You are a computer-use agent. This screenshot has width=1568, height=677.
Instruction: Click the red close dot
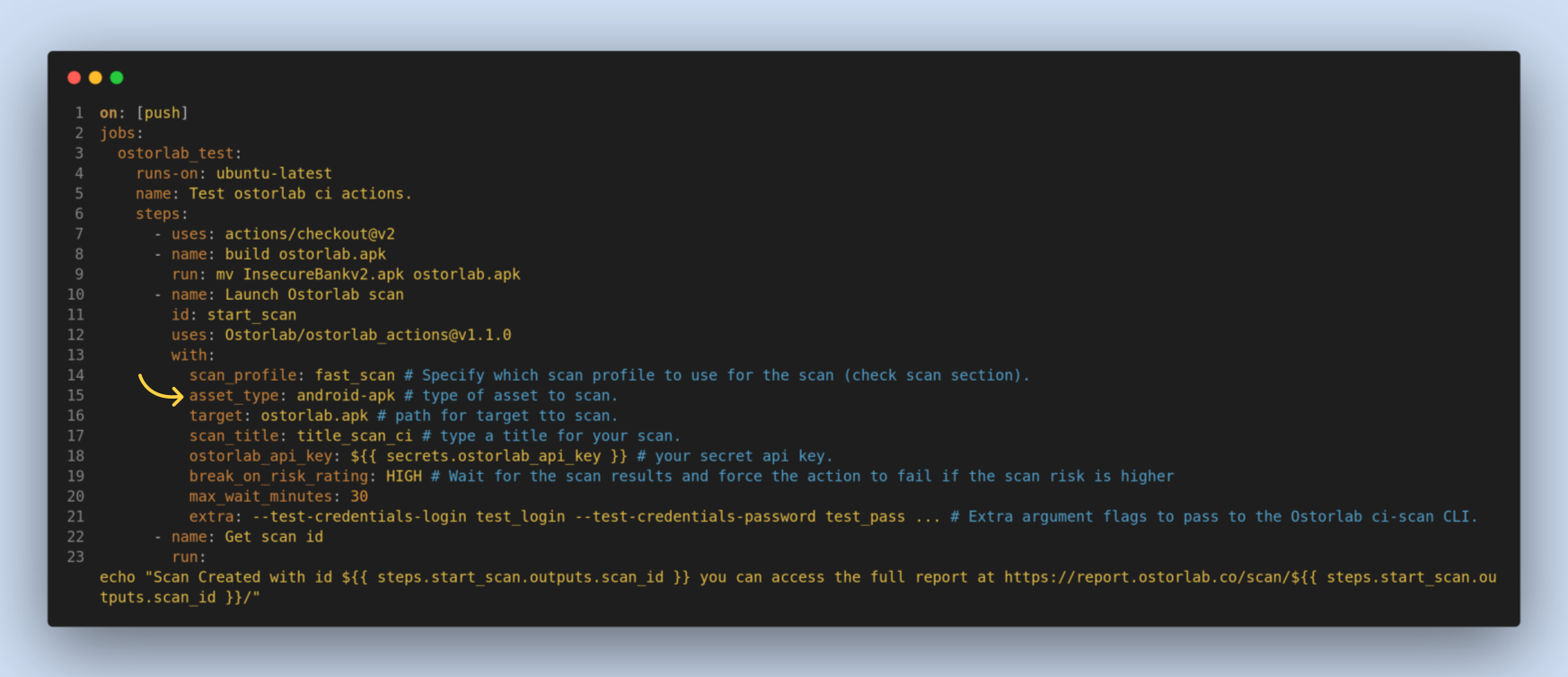point(75,78)
